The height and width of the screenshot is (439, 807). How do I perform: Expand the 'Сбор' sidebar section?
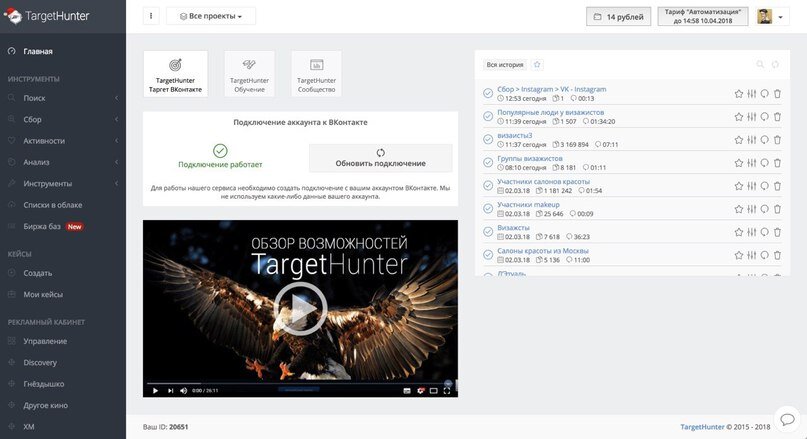(x=63, y=119)
